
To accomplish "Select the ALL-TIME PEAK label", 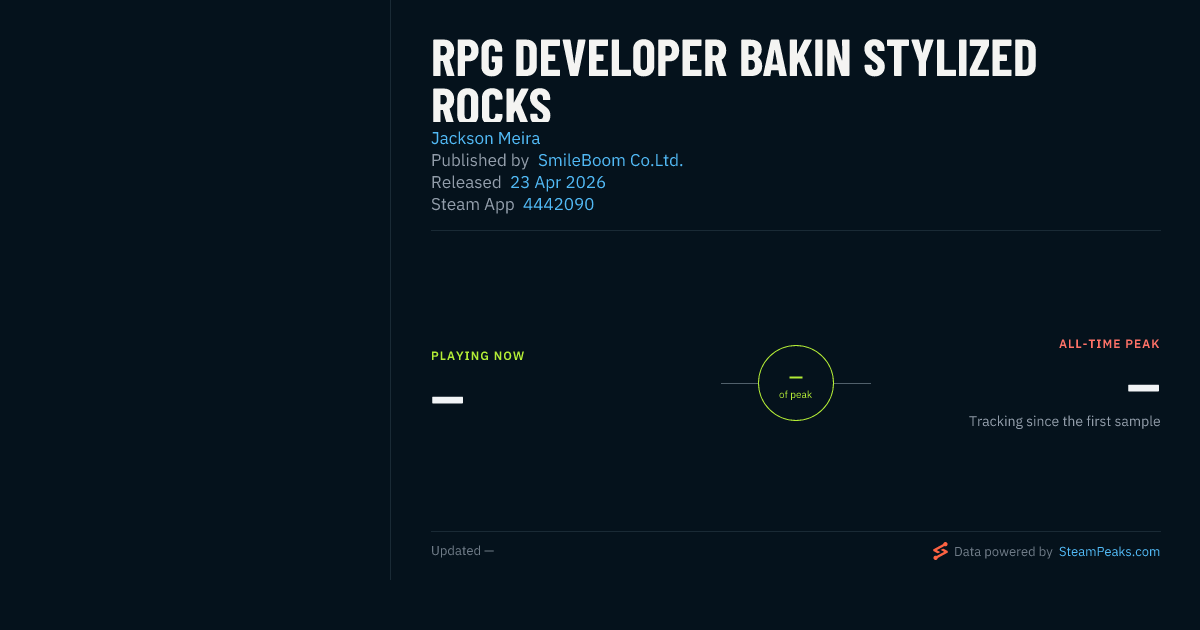I will click(x=1109, y=344).
